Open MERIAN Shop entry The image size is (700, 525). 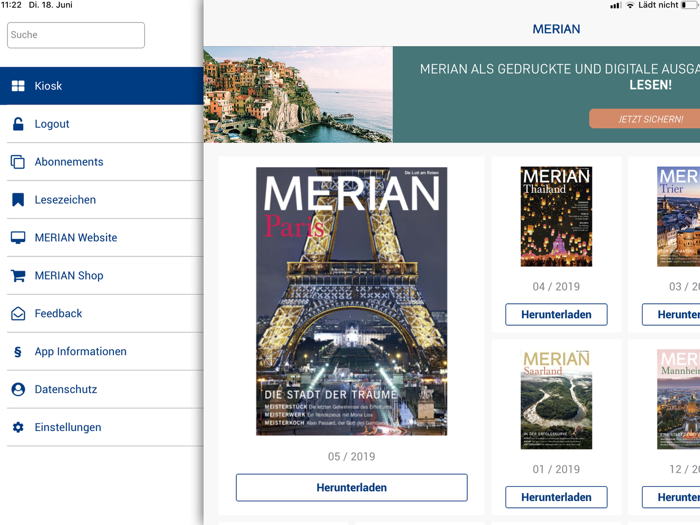click(x=102, y=275)
